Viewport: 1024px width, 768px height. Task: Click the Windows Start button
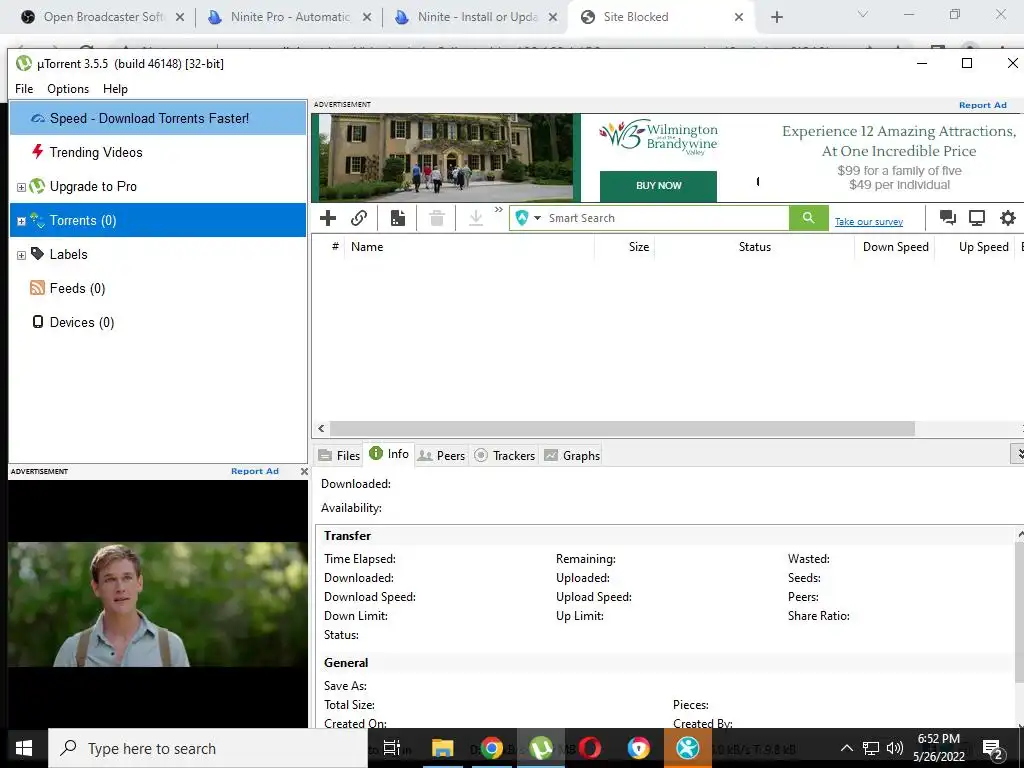click(24, 748)
